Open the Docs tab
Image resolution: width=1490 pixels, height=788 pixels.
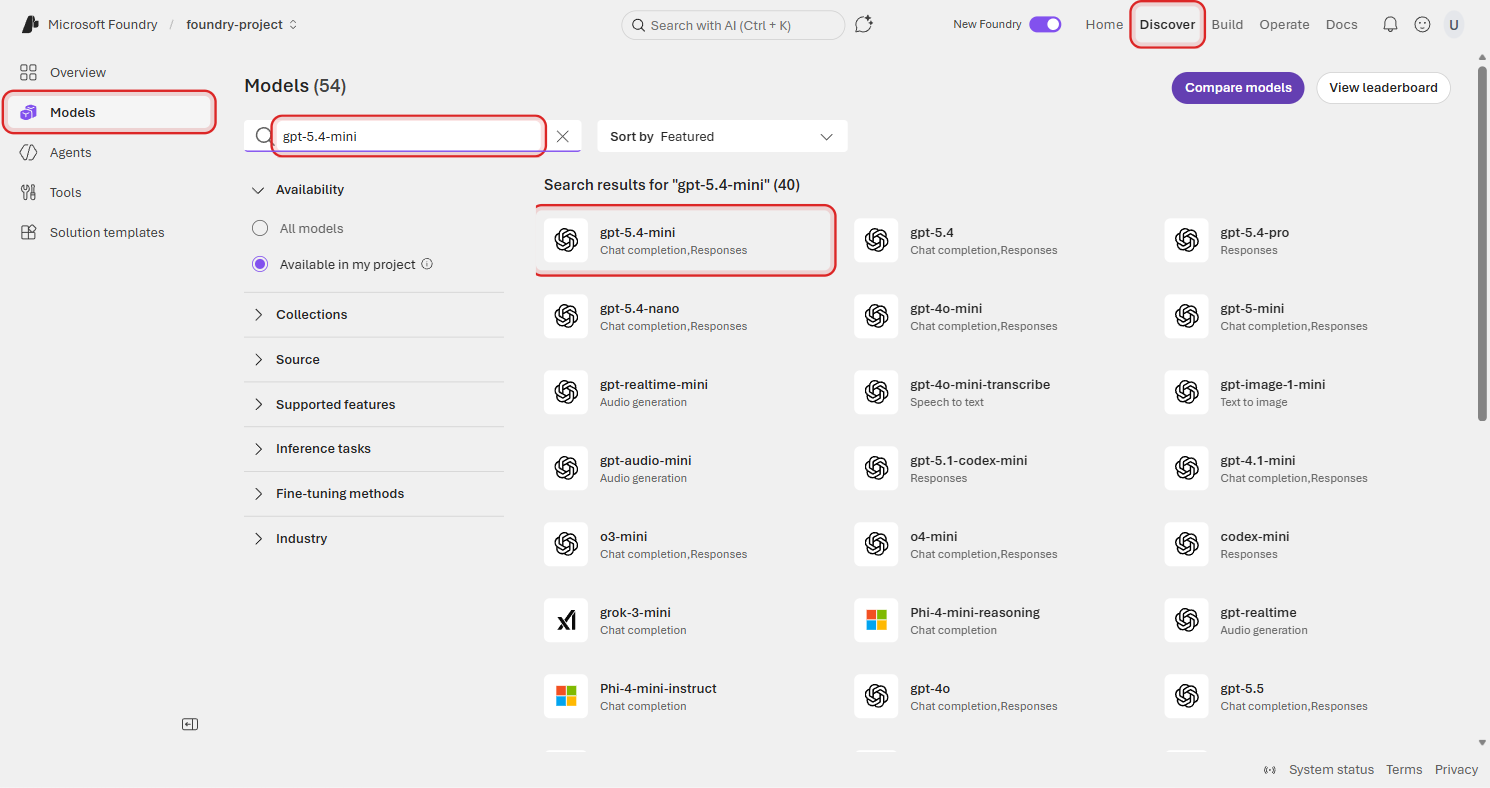pyautogui.click(x=1341, y=24)
